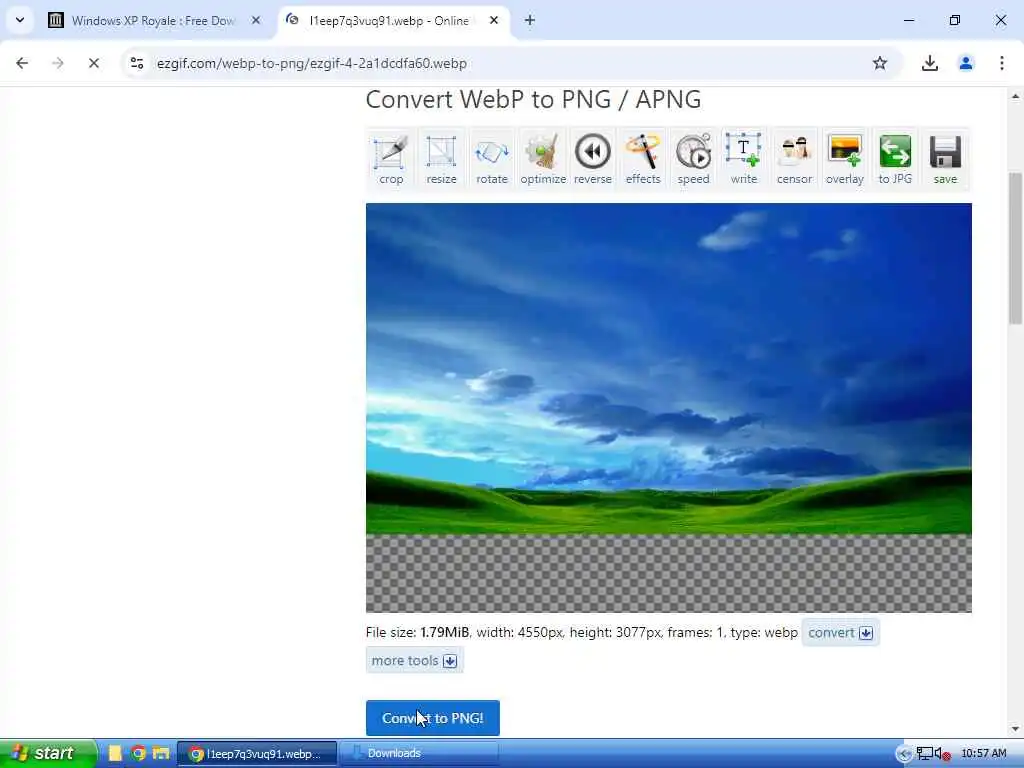Open the censor tool
The image size is (1024, 768).
pyautogui.click(x=794, y=159)
